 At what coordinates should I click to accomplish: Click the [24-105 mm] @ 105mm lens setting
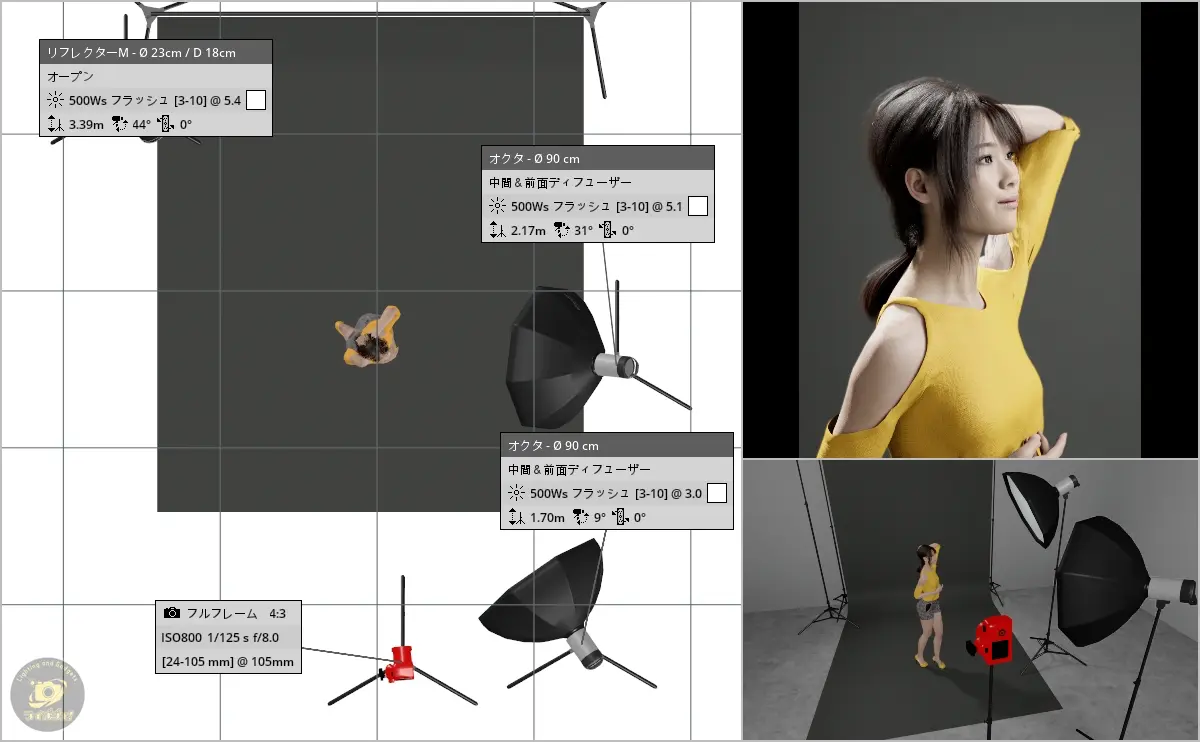click(x=227, y=661)
